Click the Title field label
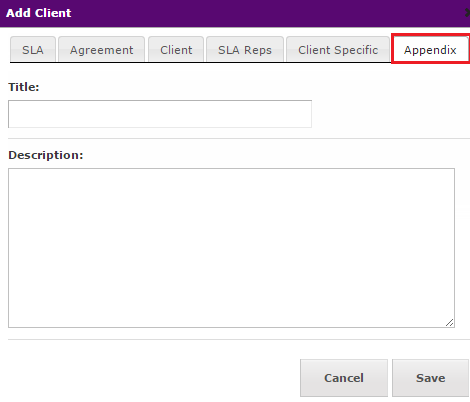470x402 pixels. click(24, 87)
